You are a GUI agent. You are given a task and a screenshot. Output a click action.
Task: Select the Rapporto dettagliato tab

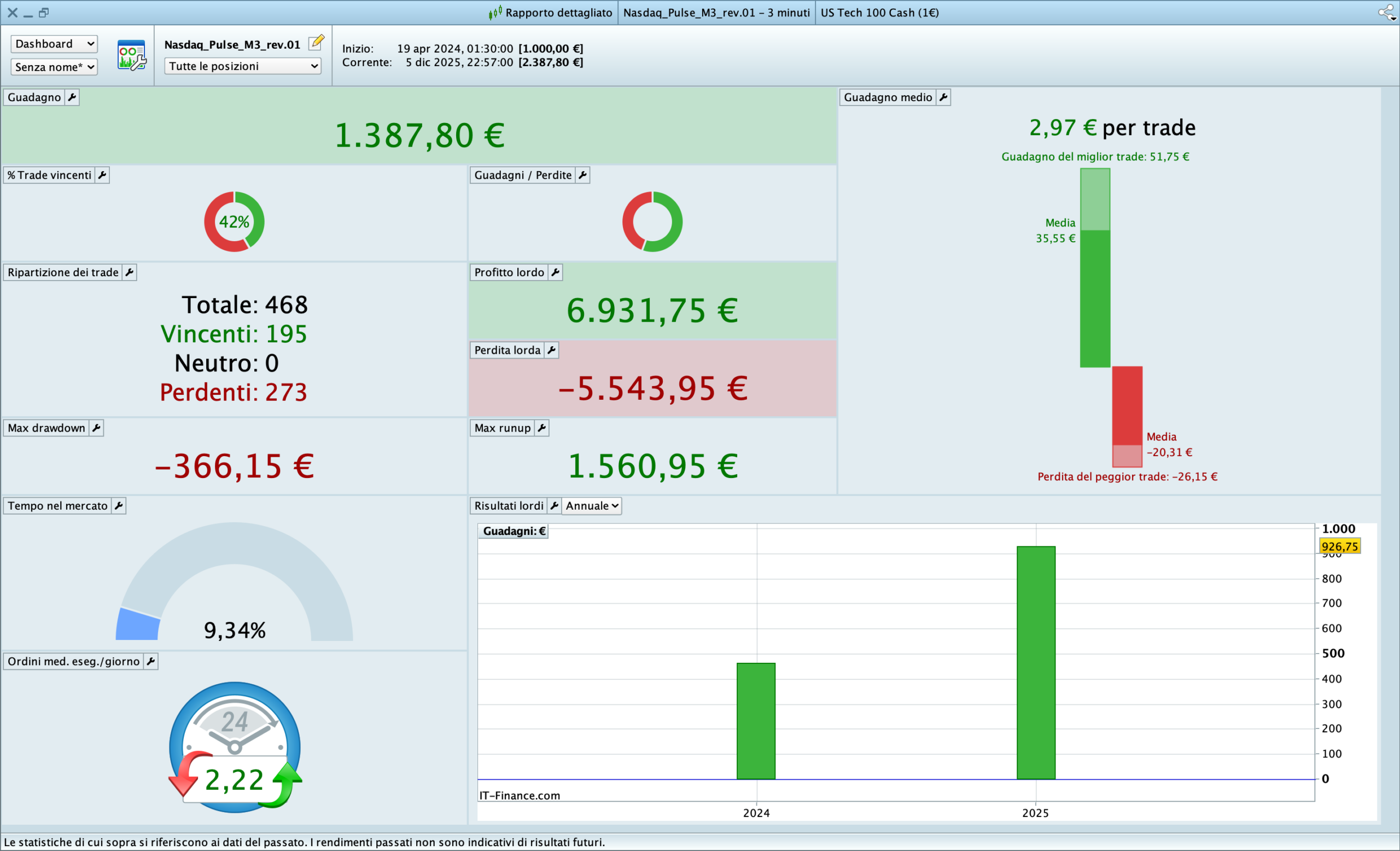click(x=551, y=13)
